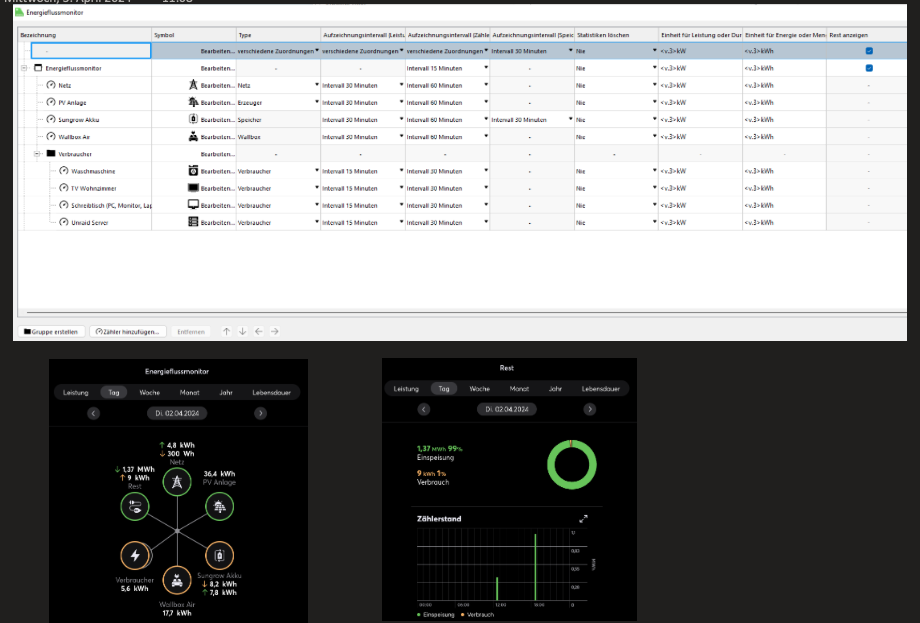Viewport: 920px width, 623px height.
Task: Expand the Zählerstand chart to fullscreen
Action: (x=583, y=518)
